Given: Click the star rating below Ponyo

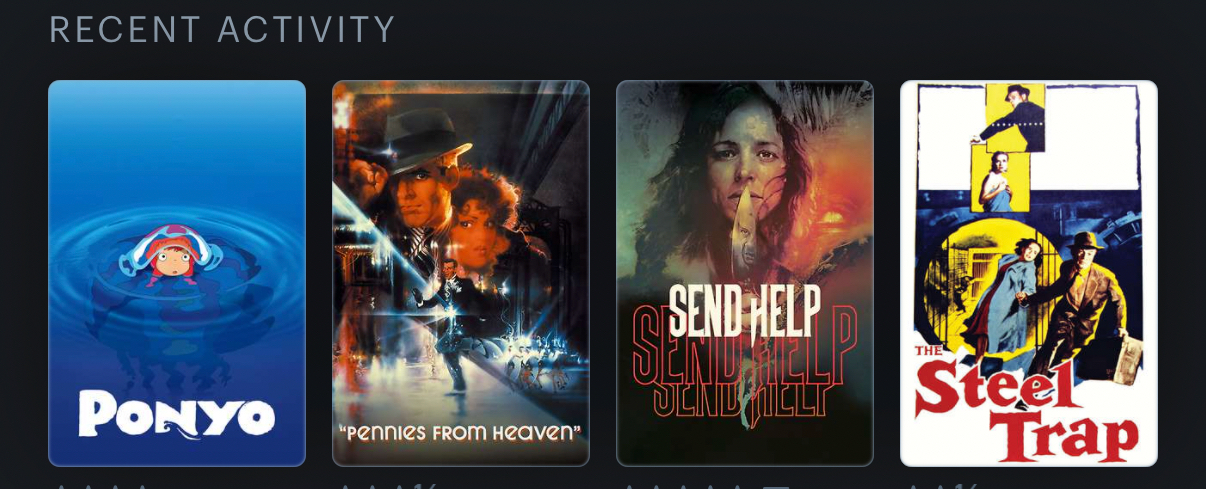Looking at the screenshot, I should [100, 486].
